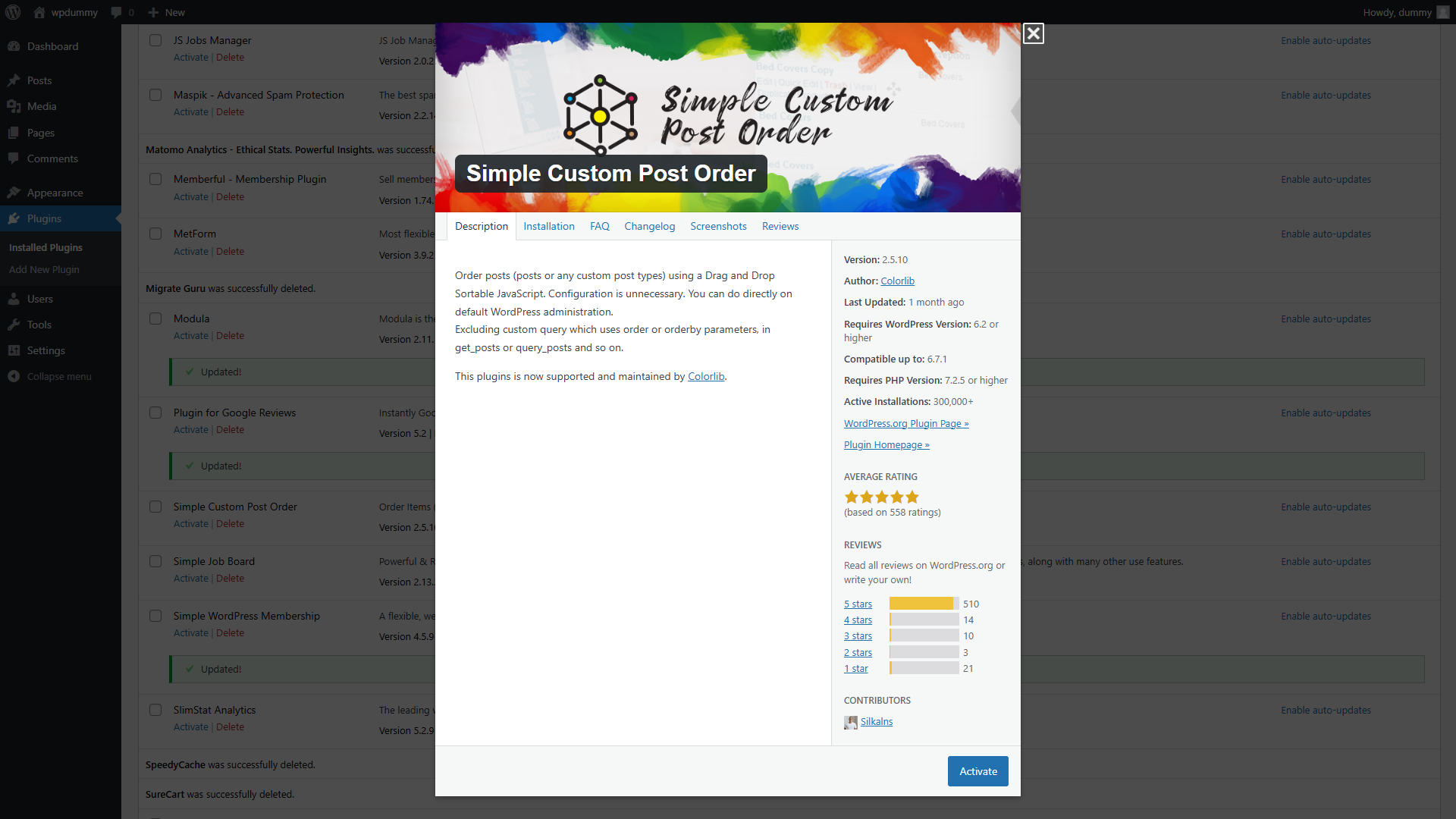Viewport: 1456px width, 819px height.
Task: Tick the MetForm plugin checkbox
Action: click(155, 234)
